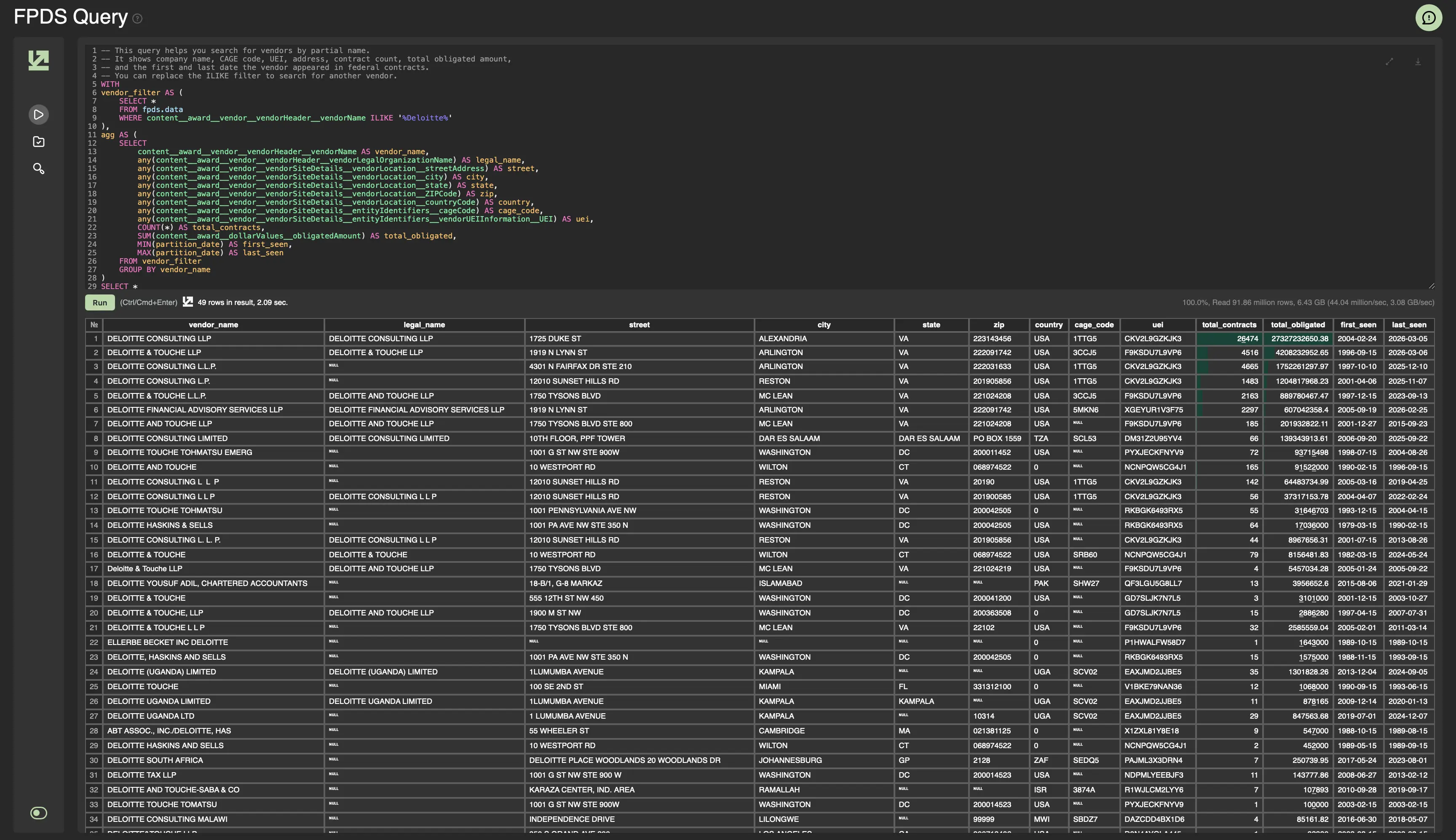
Task: Click vendor cell DELOITTE (UGANDA) LIMITED
Action: [x=214, y=671]
